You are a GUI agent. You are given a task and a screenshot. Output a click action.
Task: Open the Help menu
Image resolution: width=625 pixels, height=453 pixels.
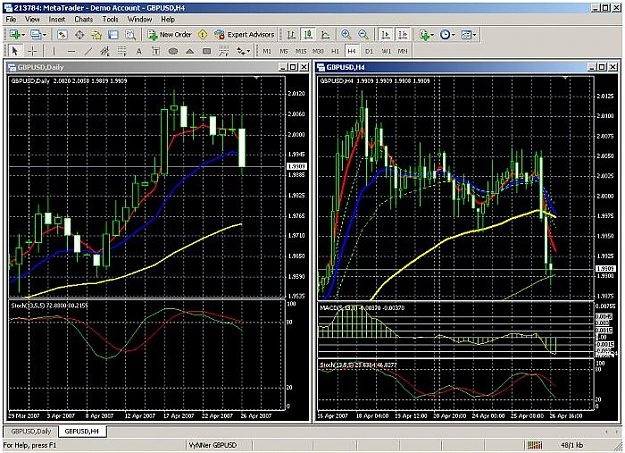point(168,19)
